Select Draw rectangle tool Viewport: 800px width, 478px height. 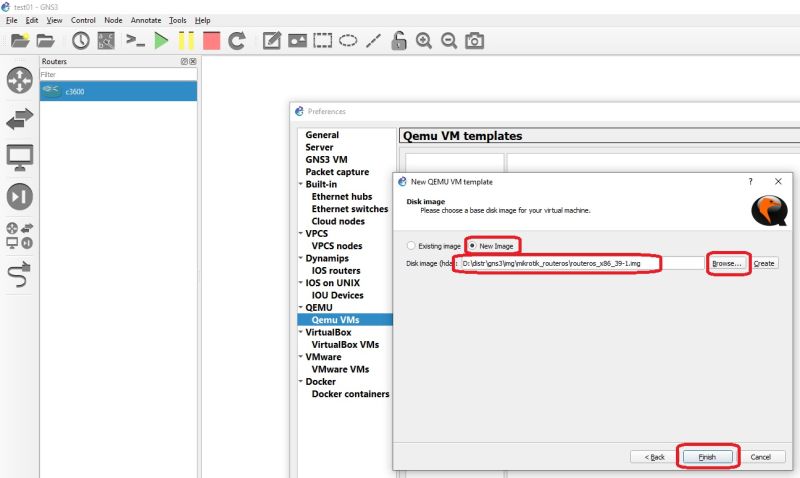(322, 40)
